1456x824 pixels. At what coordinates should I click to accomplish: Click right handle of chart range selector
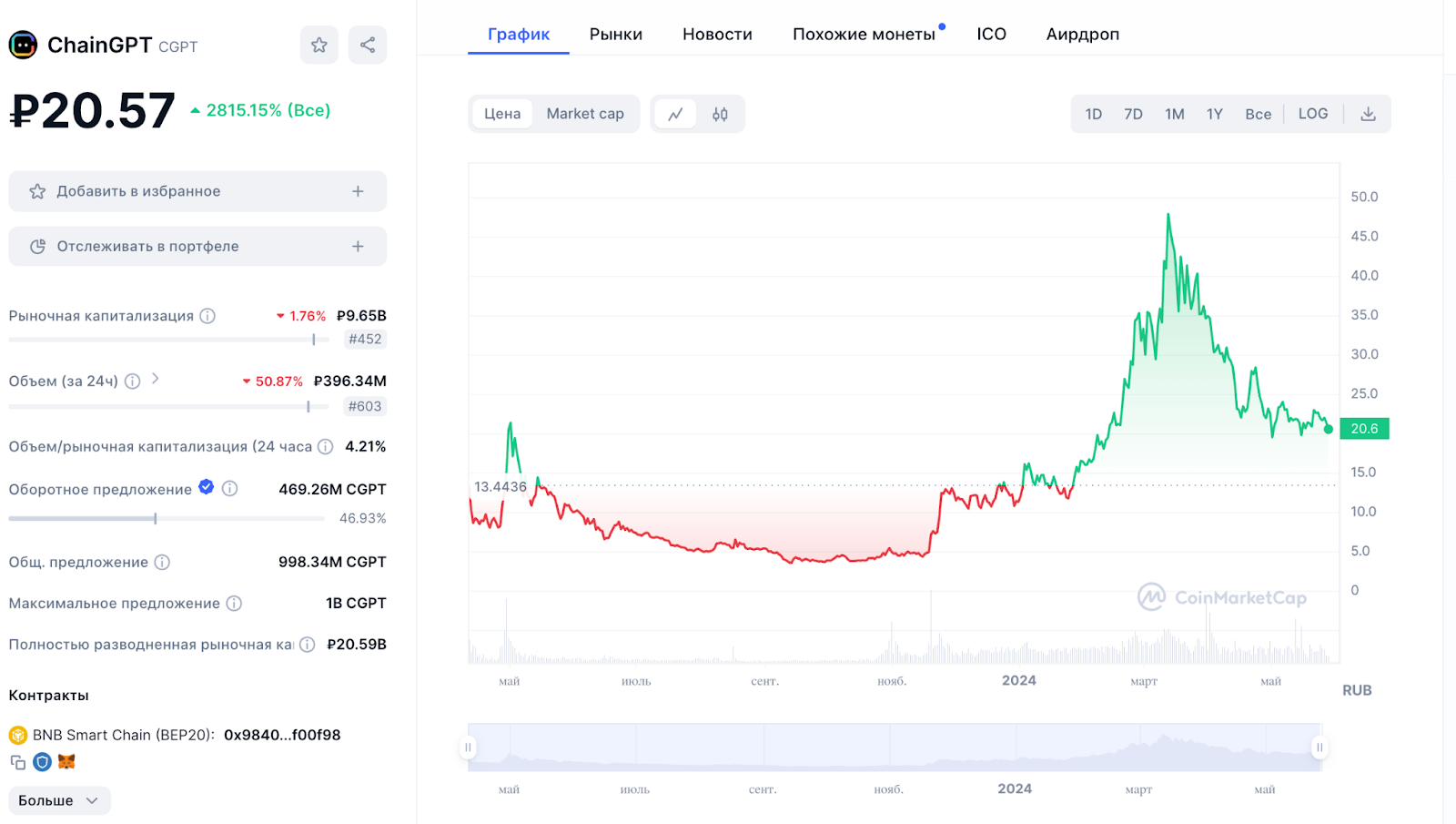[1319, 748]
